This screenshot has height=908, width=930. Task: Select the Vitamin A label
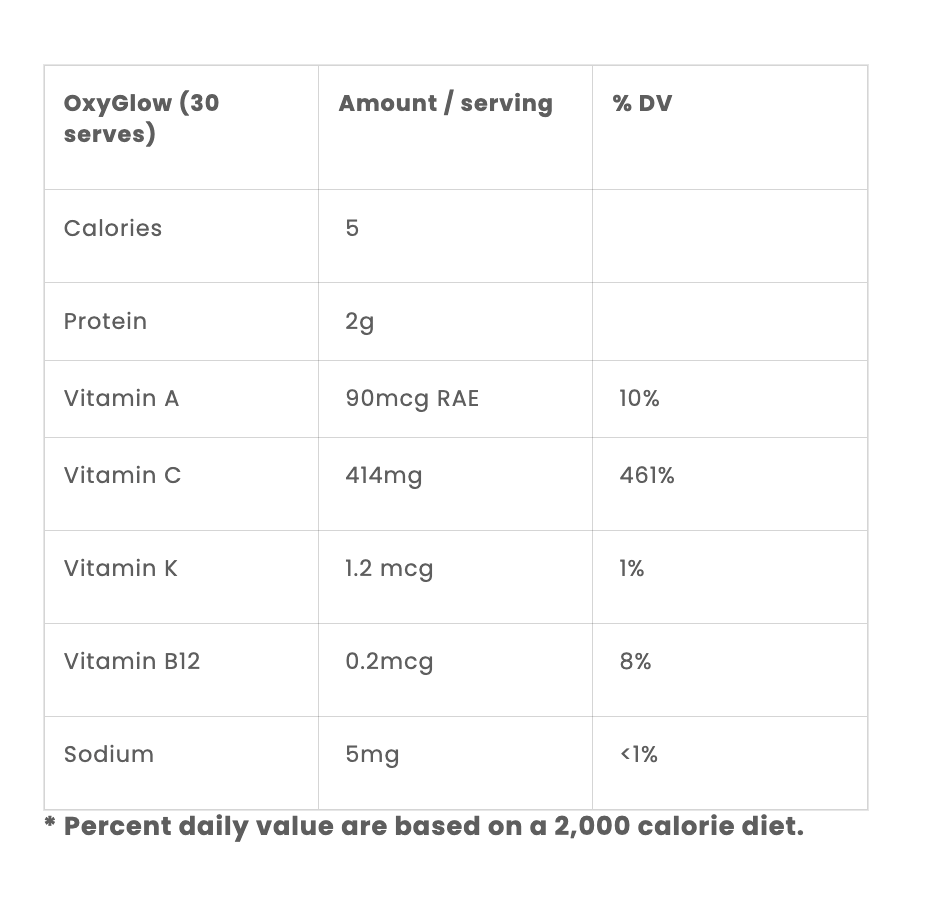(122, 399)
